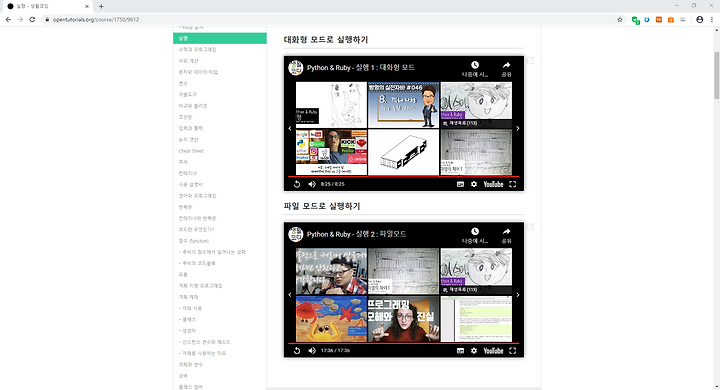720x390 pixels.
Task: Share the 실행 2 파일모드 video
Action: click(x=506, y=235)
